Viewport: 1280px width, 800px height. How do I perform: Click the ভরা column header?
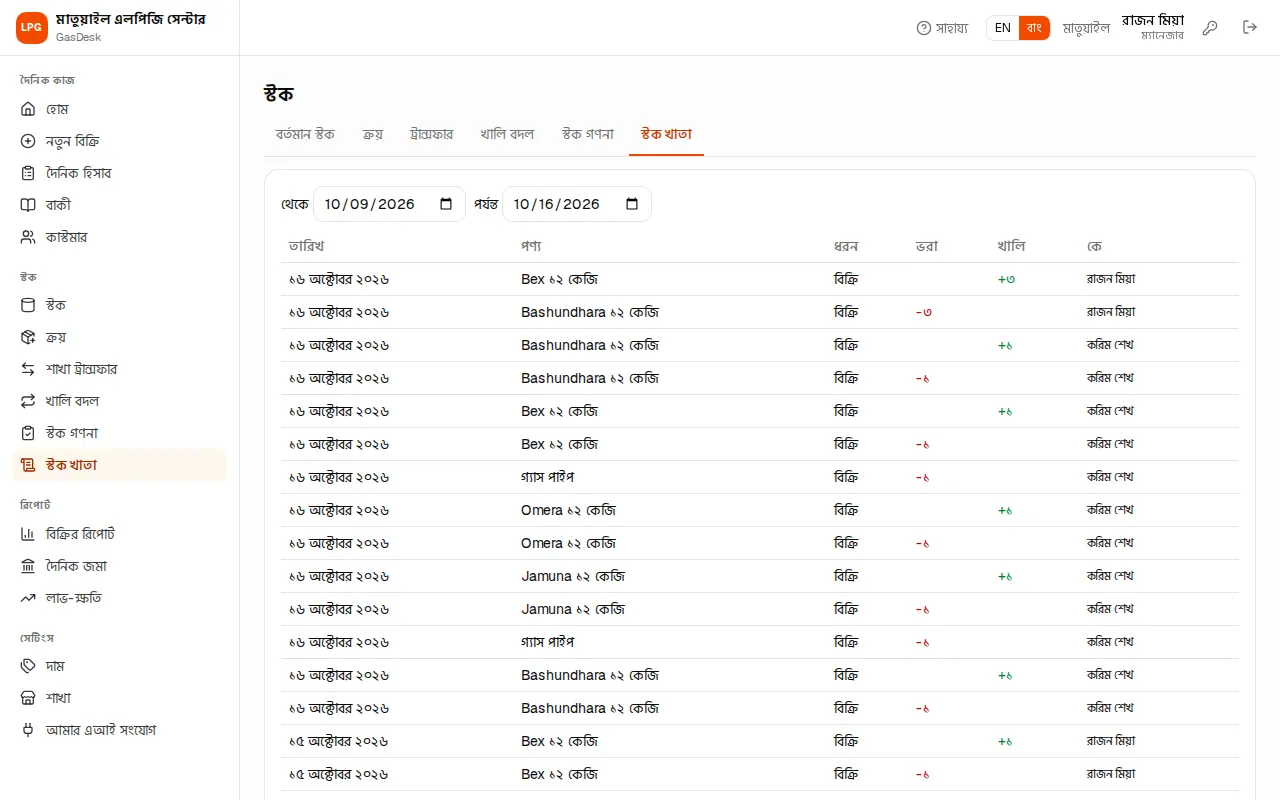pos(927,246)
